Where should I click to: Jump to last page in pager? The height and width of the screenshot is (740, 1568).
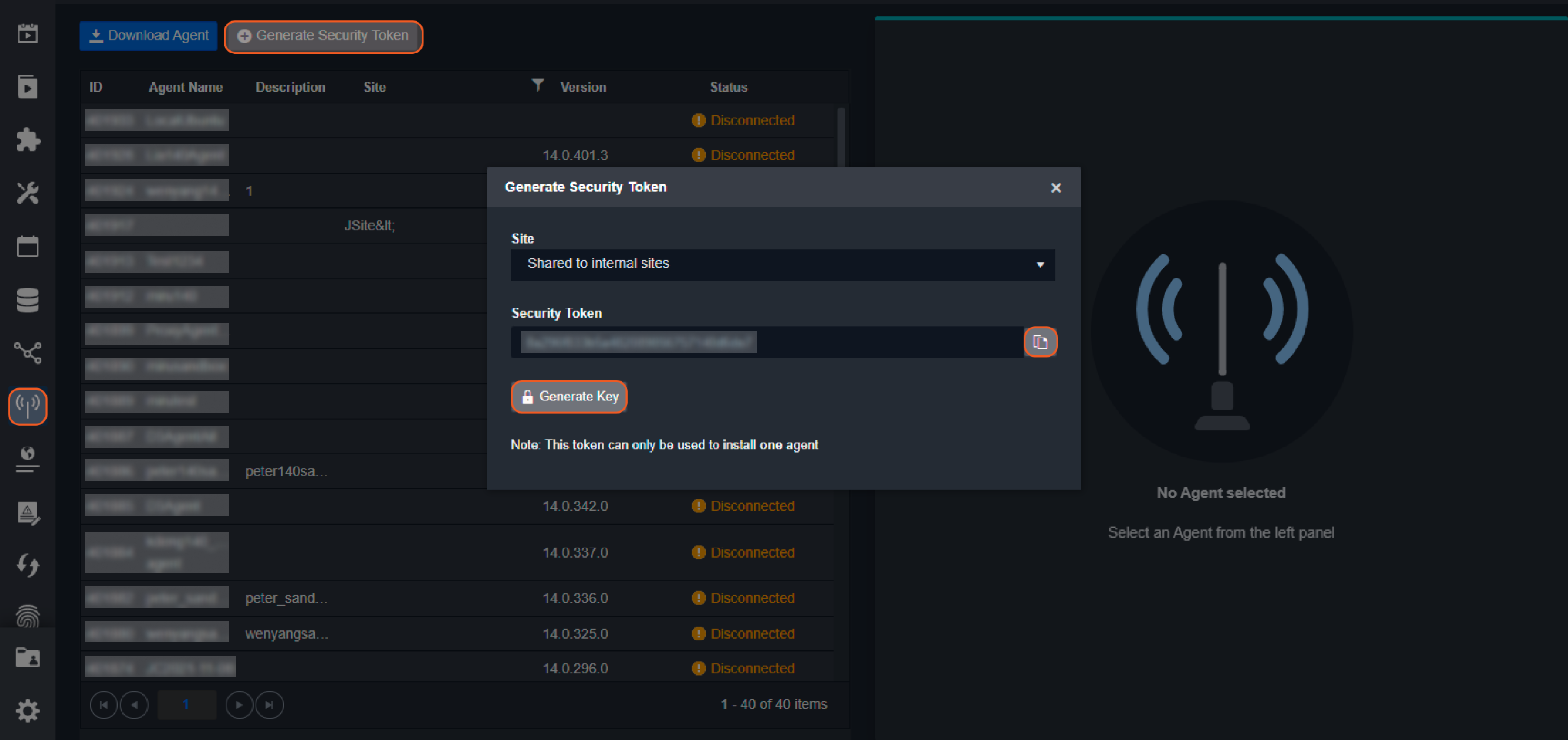click(x=269, y=705)
